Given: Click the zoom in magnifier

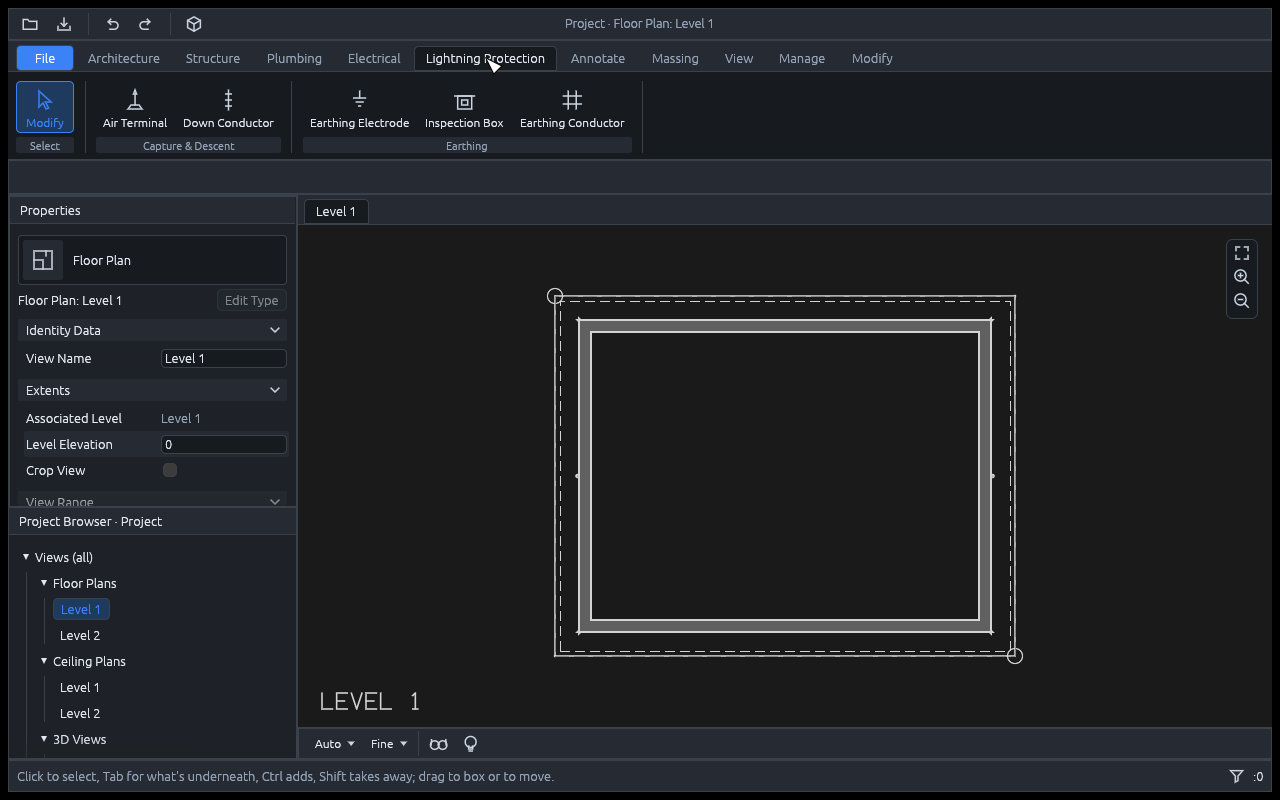Looking at the screenshot, I should [x=1242, y=277].
